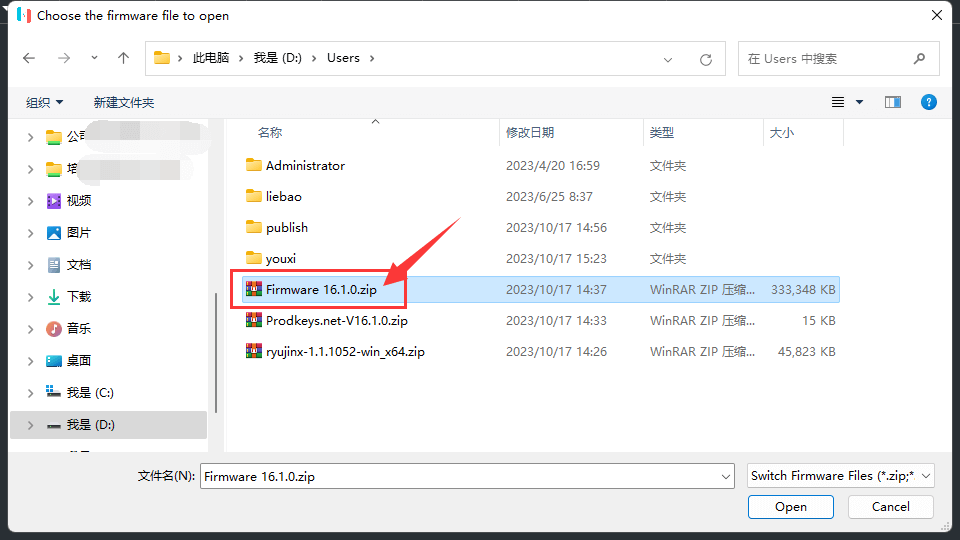
Task: Sort by 修改日期 column header
Action: 530,133
